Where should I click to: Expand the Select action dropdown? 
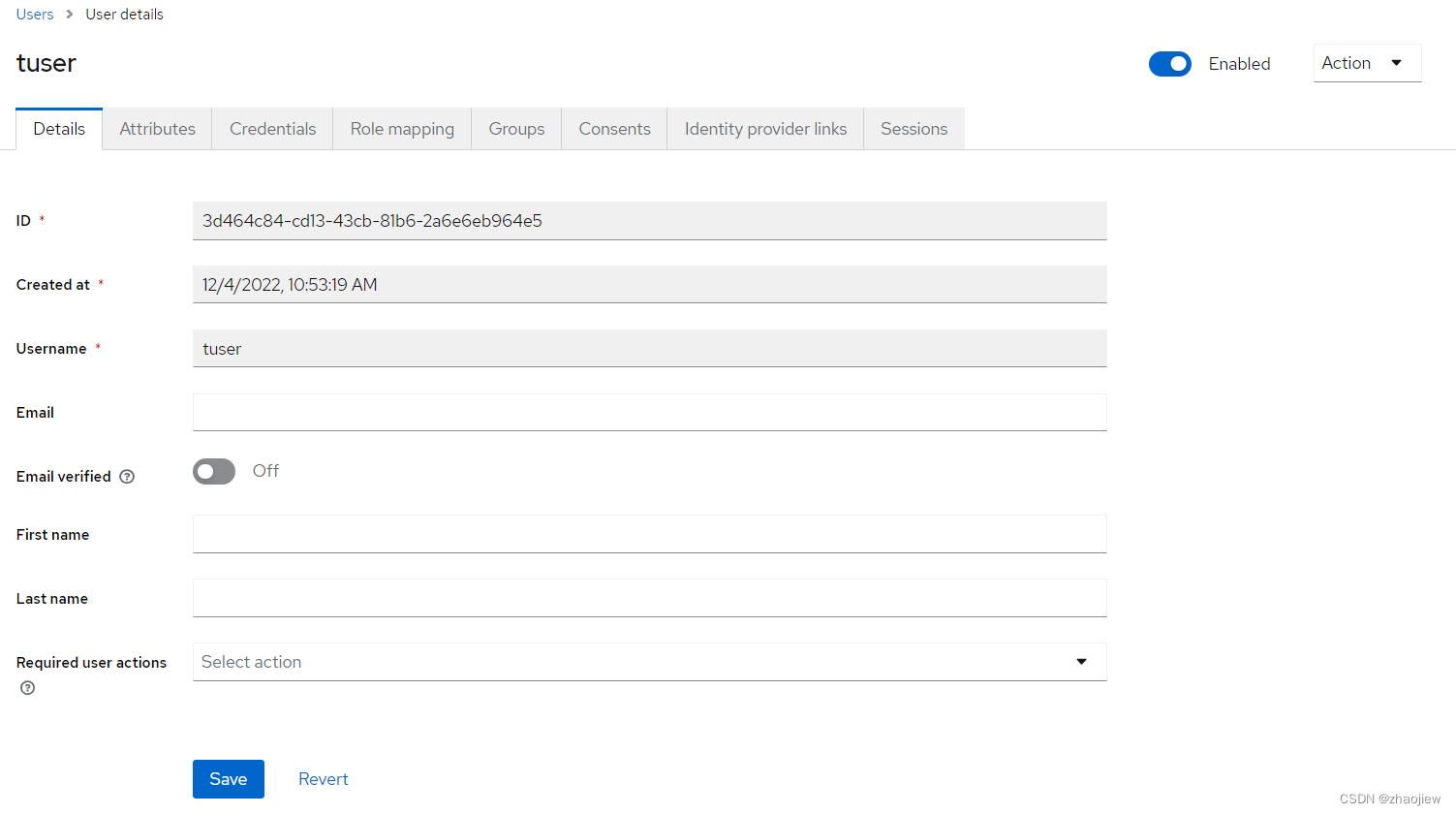point(649,662)
